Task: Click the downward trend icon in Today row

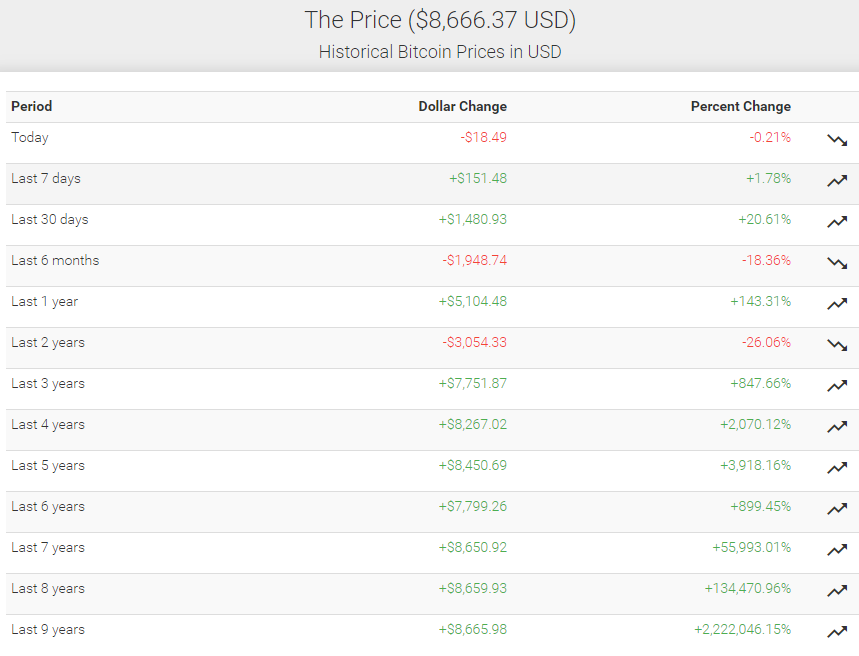Action: point(837,140)
